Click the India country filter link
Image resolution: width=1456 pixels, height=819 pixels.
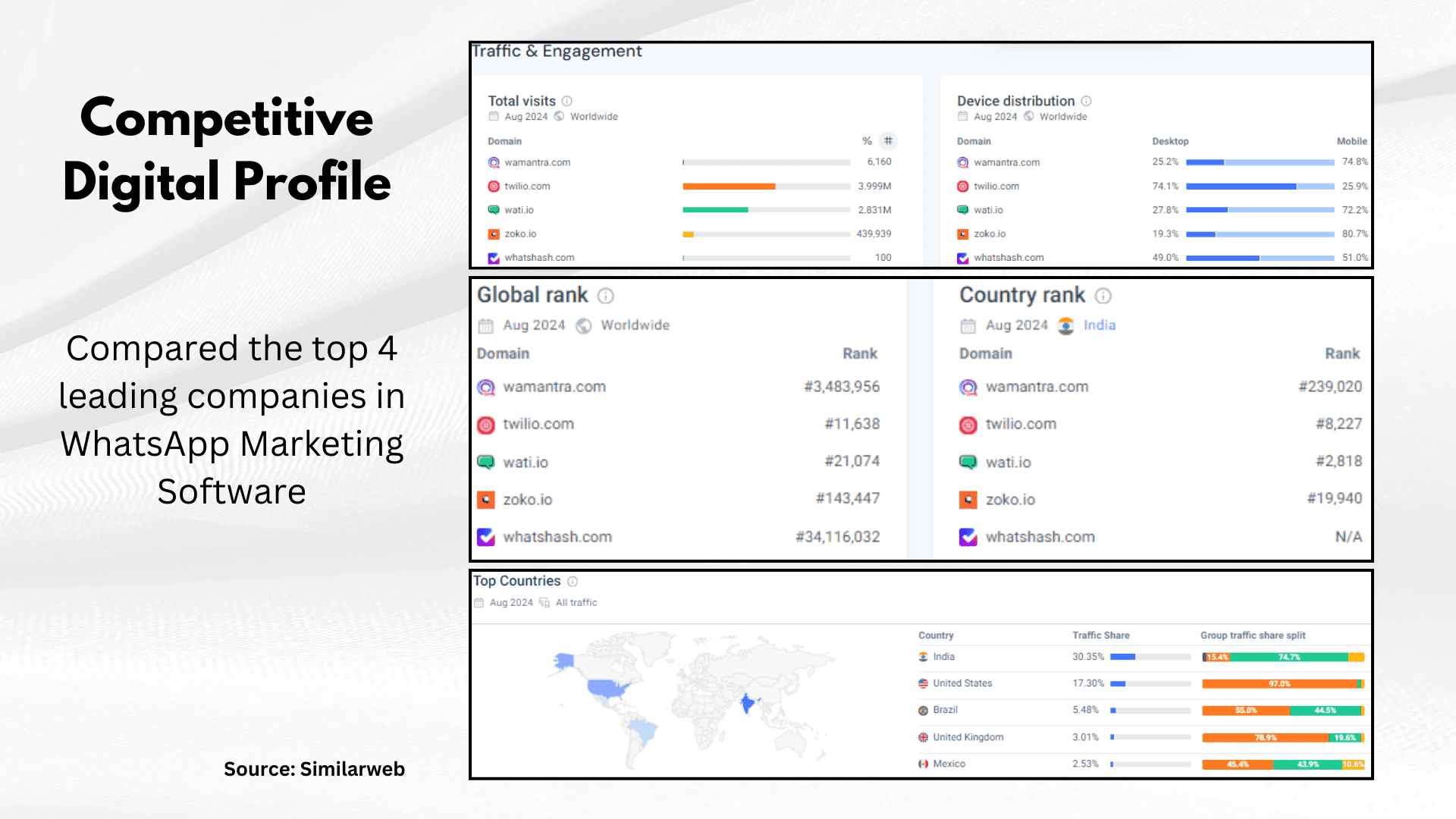(1099, 325)
